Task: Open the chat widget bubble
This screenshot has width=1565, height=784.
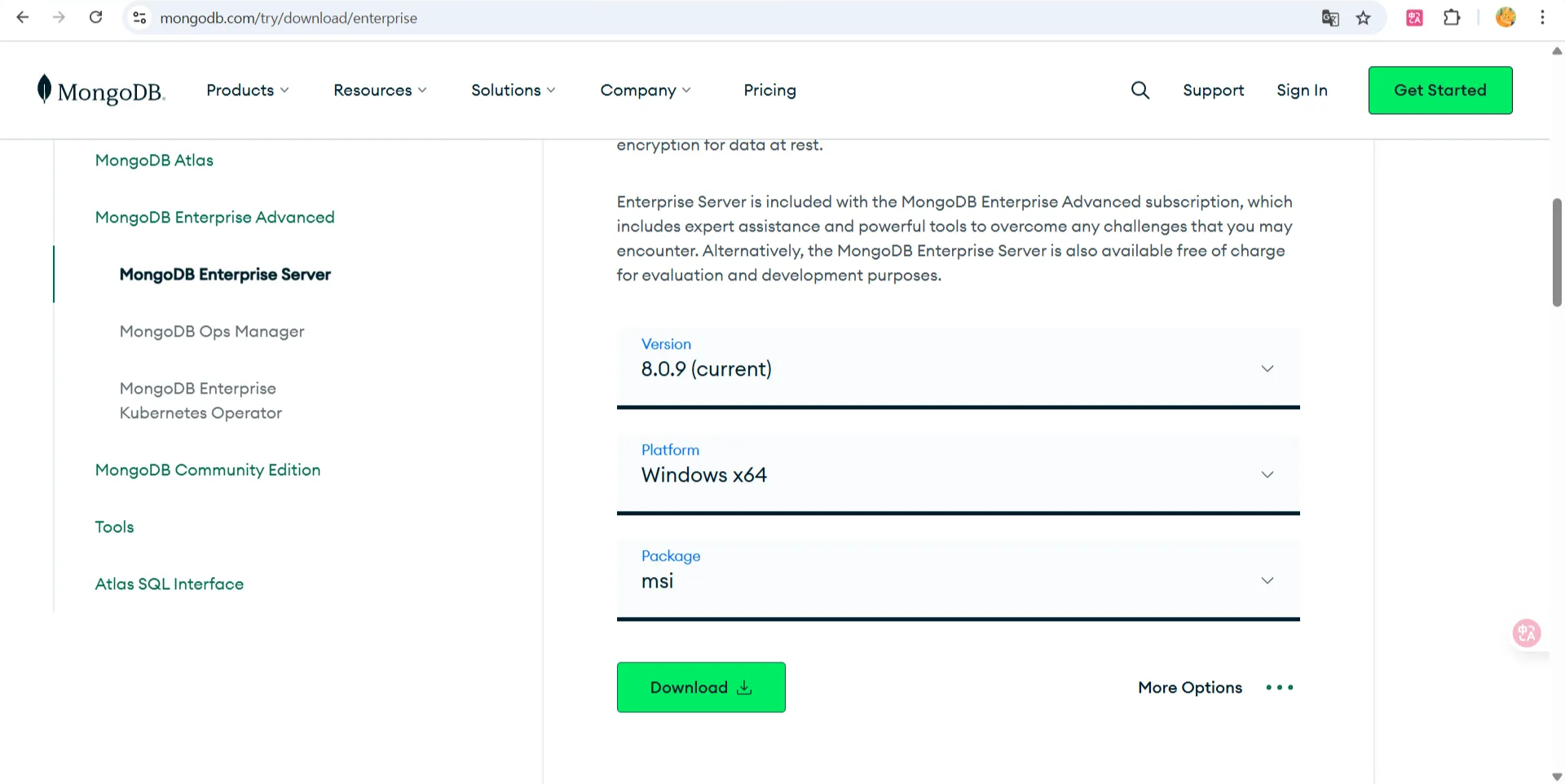Action: 1526,632
